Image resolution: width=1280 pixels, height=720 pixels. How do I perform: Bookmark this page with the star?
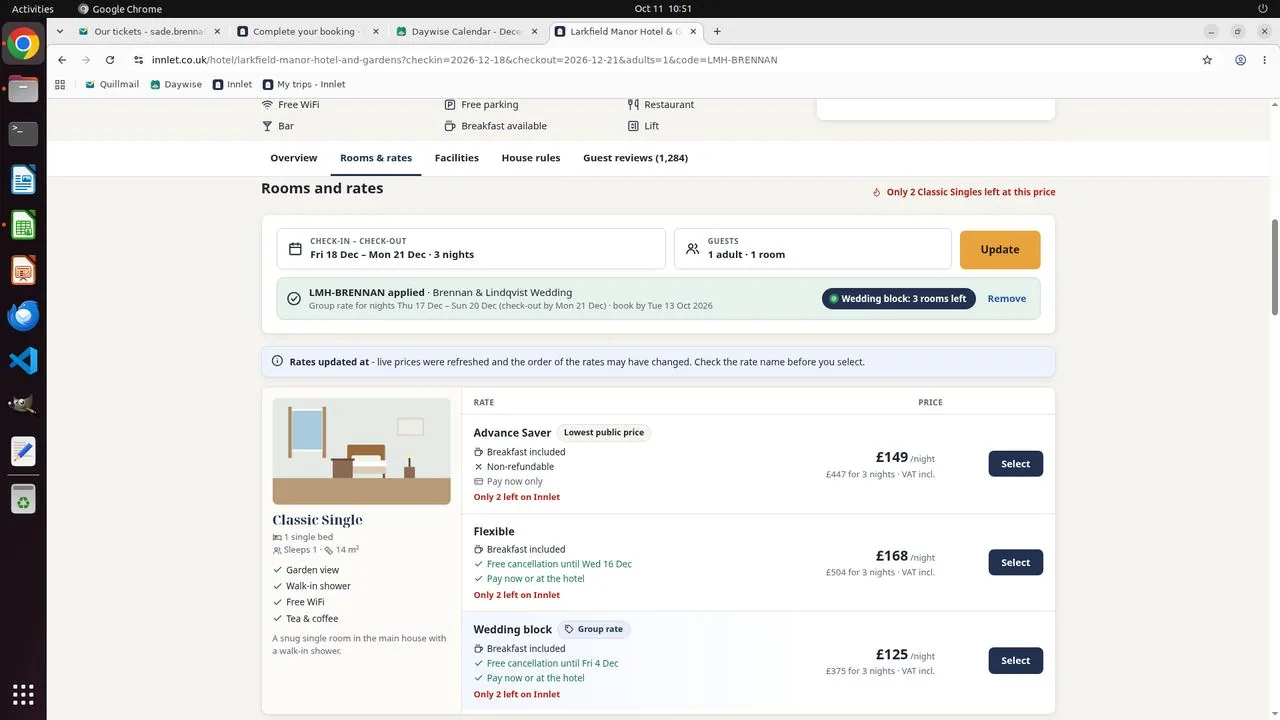(1207, 60)
